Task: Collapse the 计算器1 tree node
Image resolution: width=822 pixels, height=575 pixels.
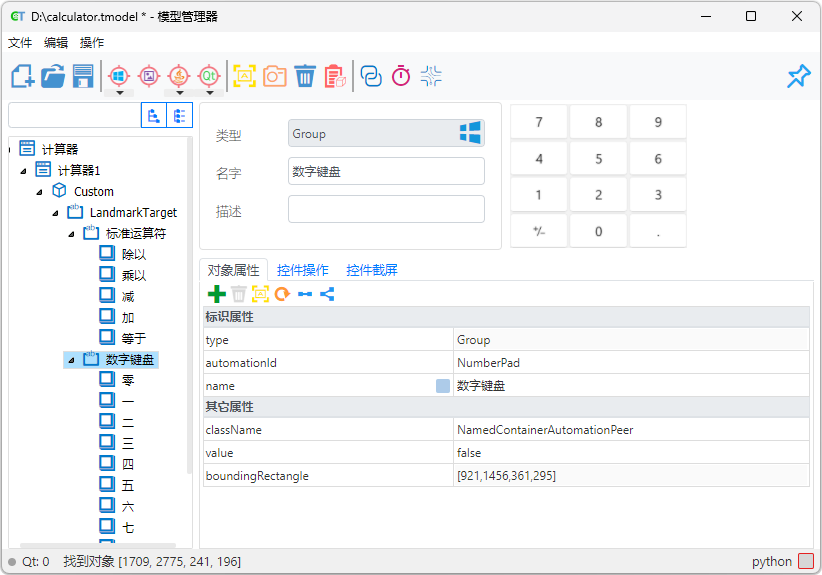Action: coord(24,171)
